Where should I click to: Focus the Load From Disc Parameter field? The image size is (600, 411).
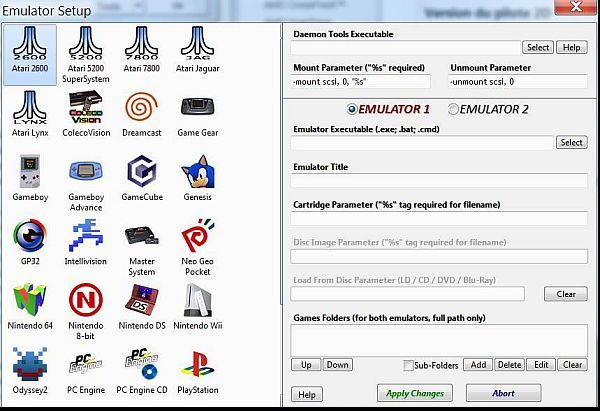408,294
